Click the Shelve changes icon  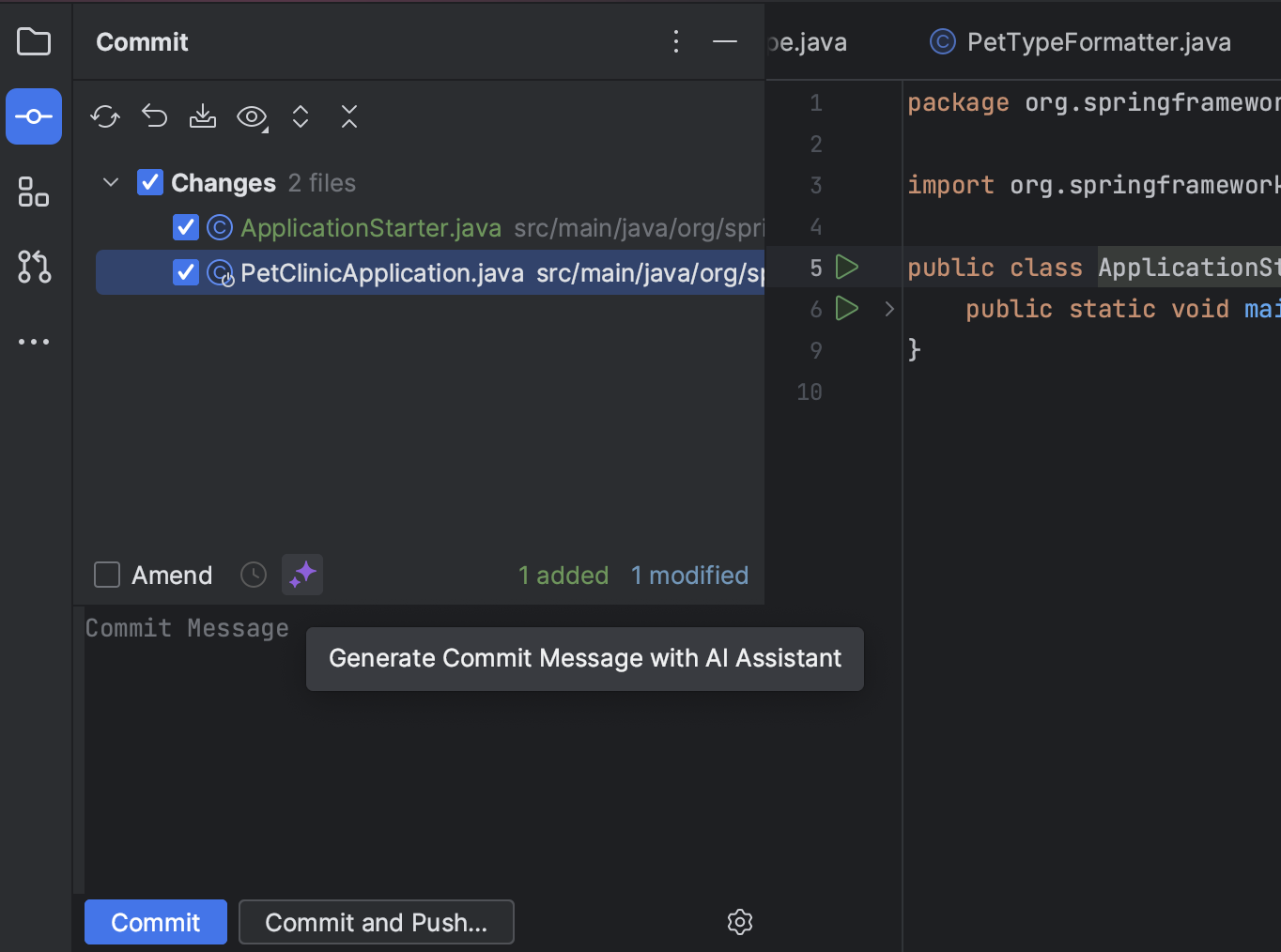tap(203, 117)
